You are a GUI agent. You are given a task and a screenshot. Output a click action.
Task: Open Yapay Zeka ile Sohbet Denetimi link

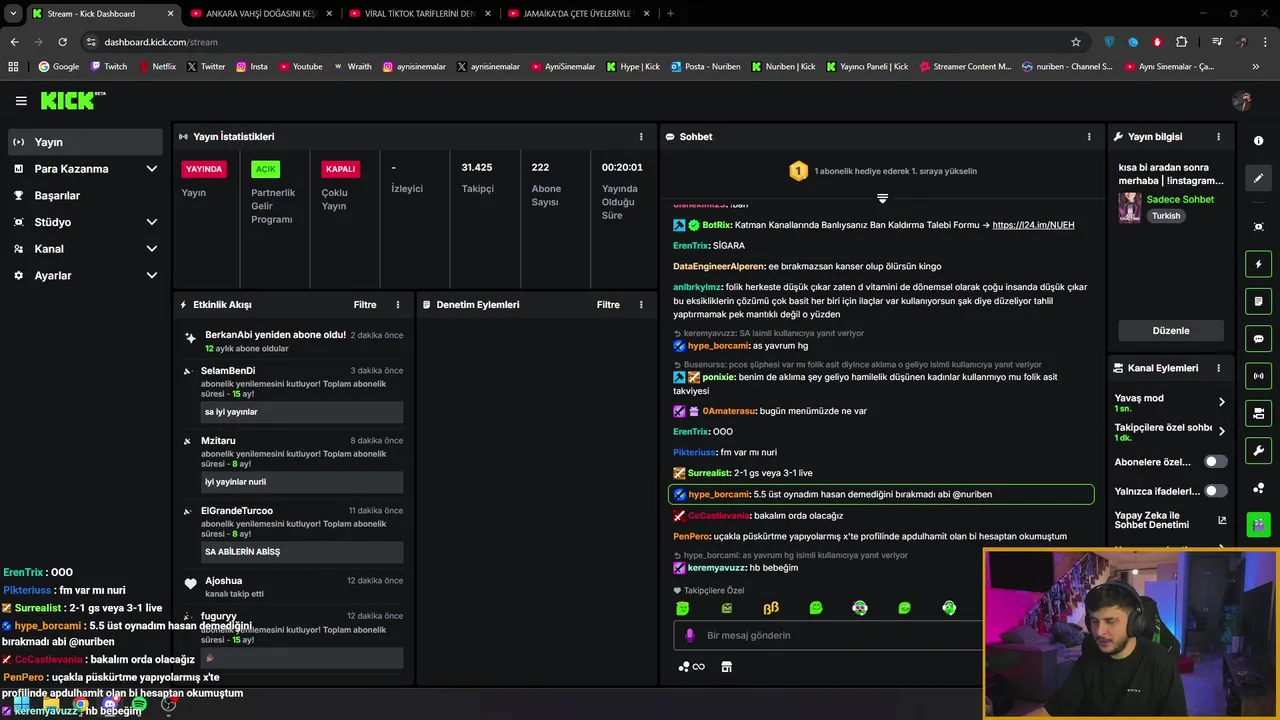(x=1170, y=520)
